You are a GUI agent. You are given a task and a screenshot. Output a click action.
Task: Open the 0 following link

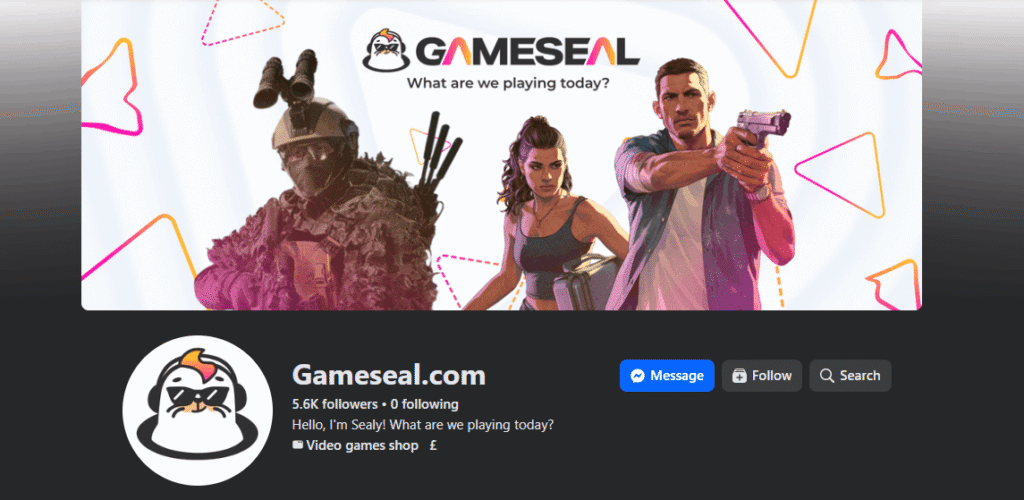click(x=424, y=404)
